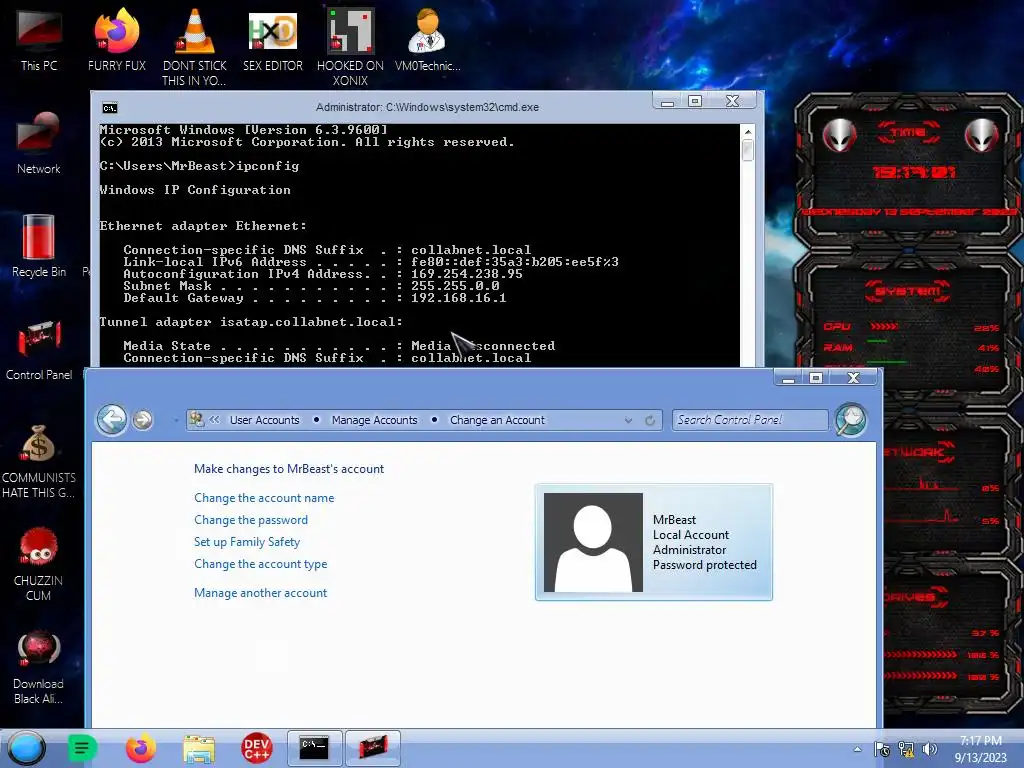
Task: Open the VM0Technic desktop shortcut
Action: (x=427, y=40)
